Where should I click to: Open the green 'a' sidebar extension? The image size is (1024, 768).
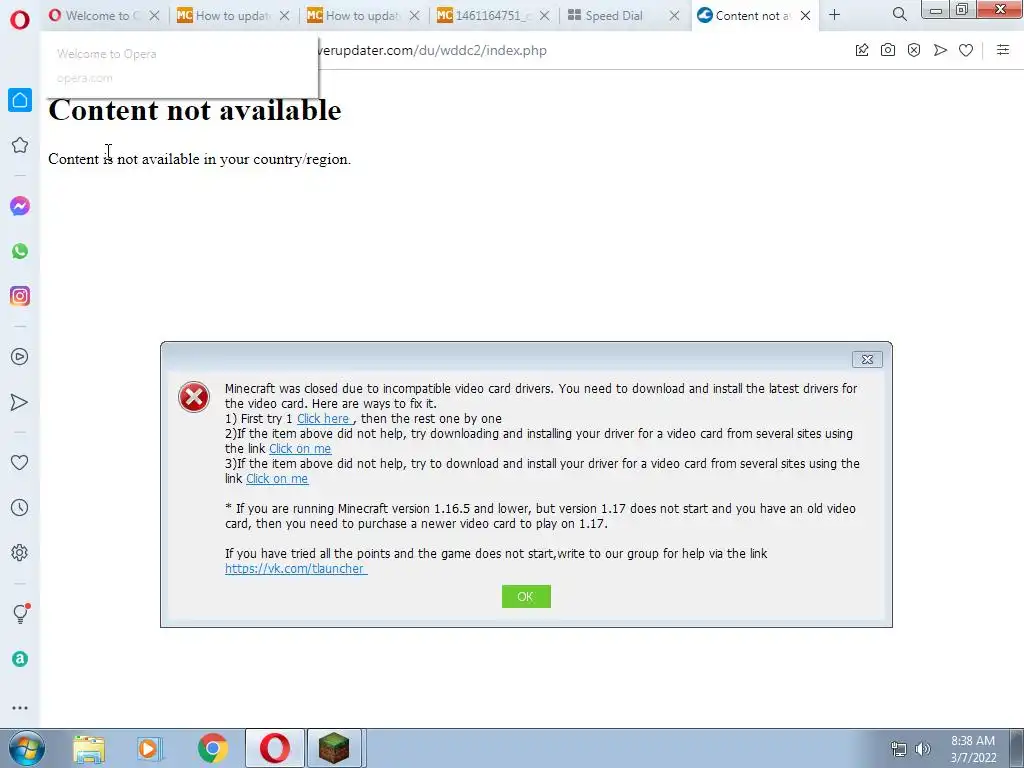[x=20, y=659]
